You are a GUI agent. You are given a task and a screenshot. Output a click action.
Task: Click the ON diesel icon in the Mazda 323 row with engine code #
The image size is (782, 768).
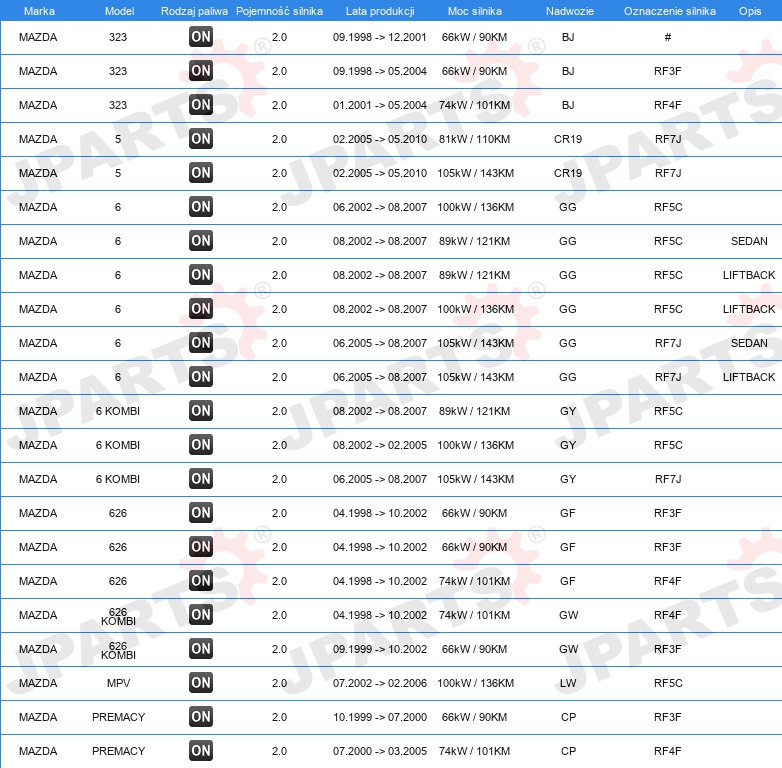(201, 37)
